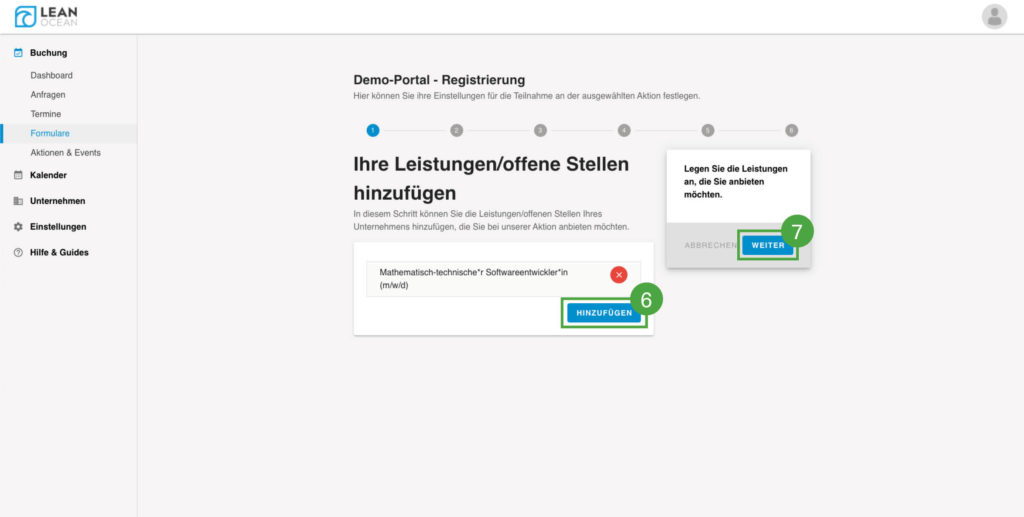1024x517 pixels.
Task: Select step 6 in progress stepper
Action: [791, 130]
